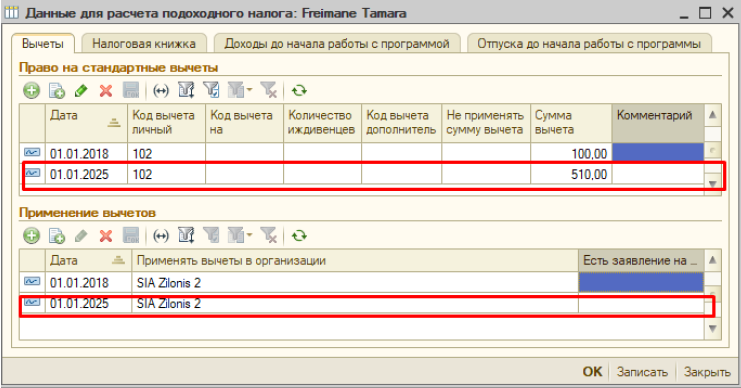
Task: Click Количество иждивенцев column header
Action: [x=322, y=123]
